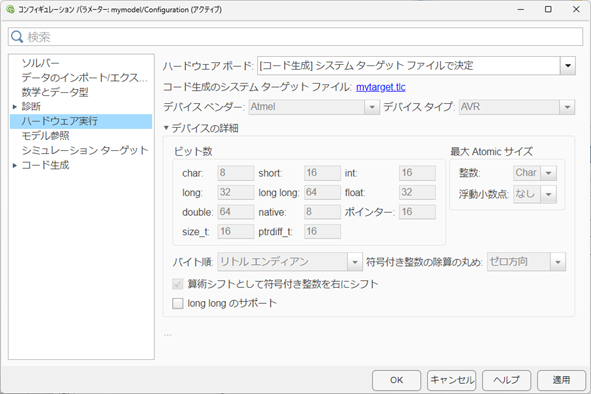Open 浮動小数点 atomic size dropdown

point(548,195)
